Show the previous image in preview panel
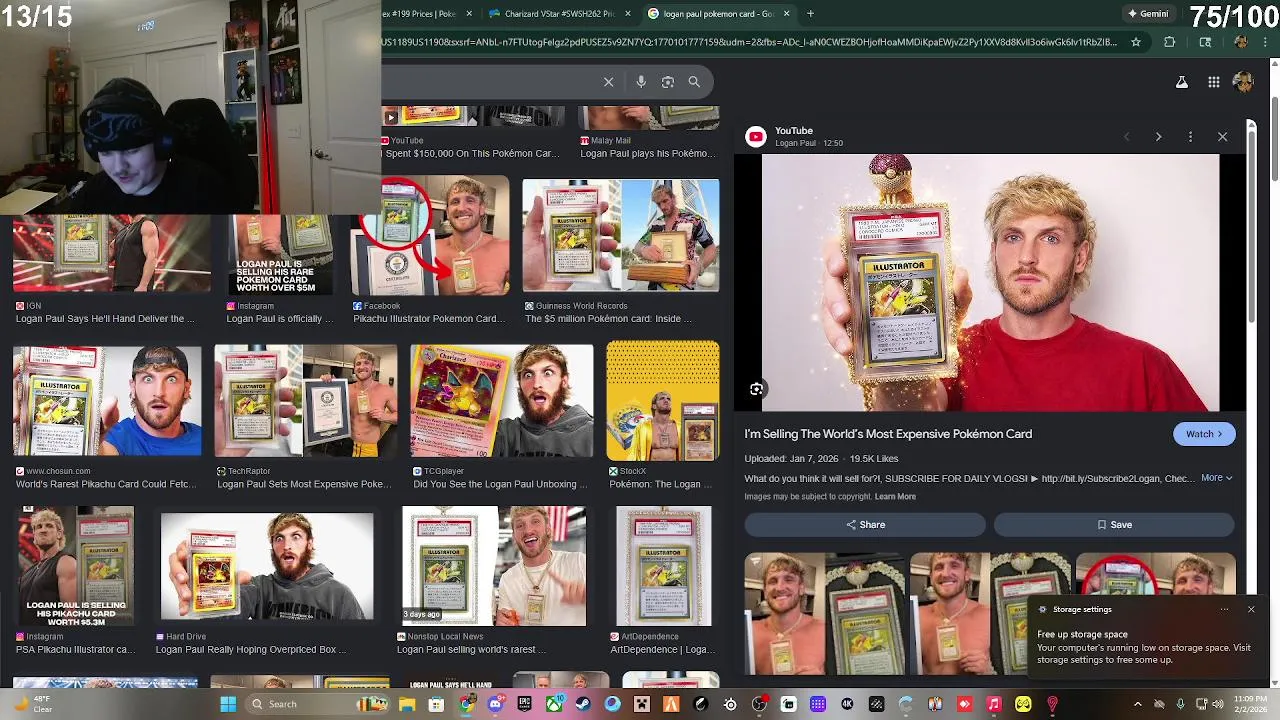The height and width of the screenshot is (720, 1280). coord(1126,136)
